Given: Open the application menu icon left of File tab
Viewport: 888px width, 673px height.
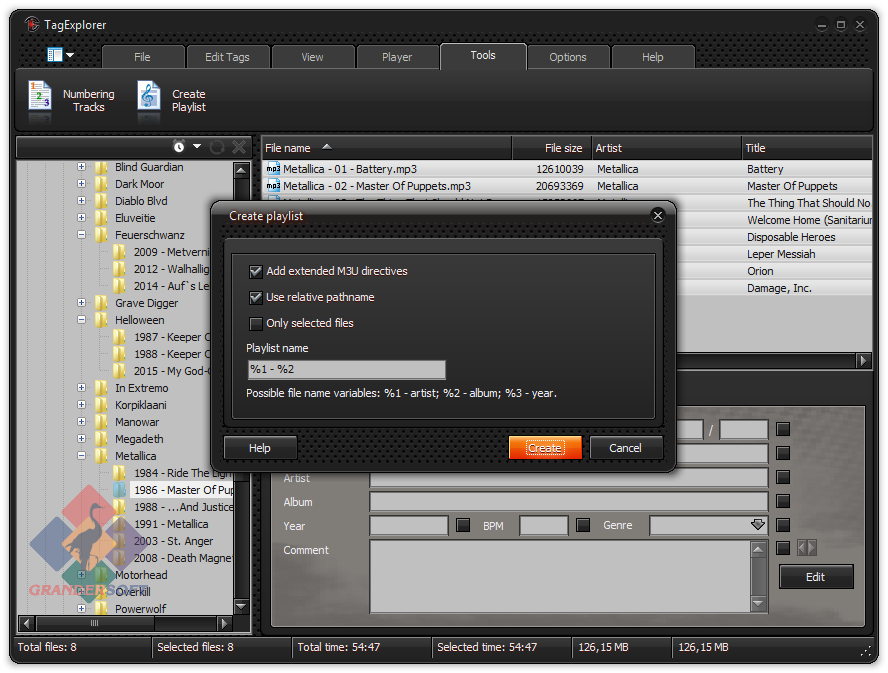Looking at the screenshot, I should pos(60,56).
